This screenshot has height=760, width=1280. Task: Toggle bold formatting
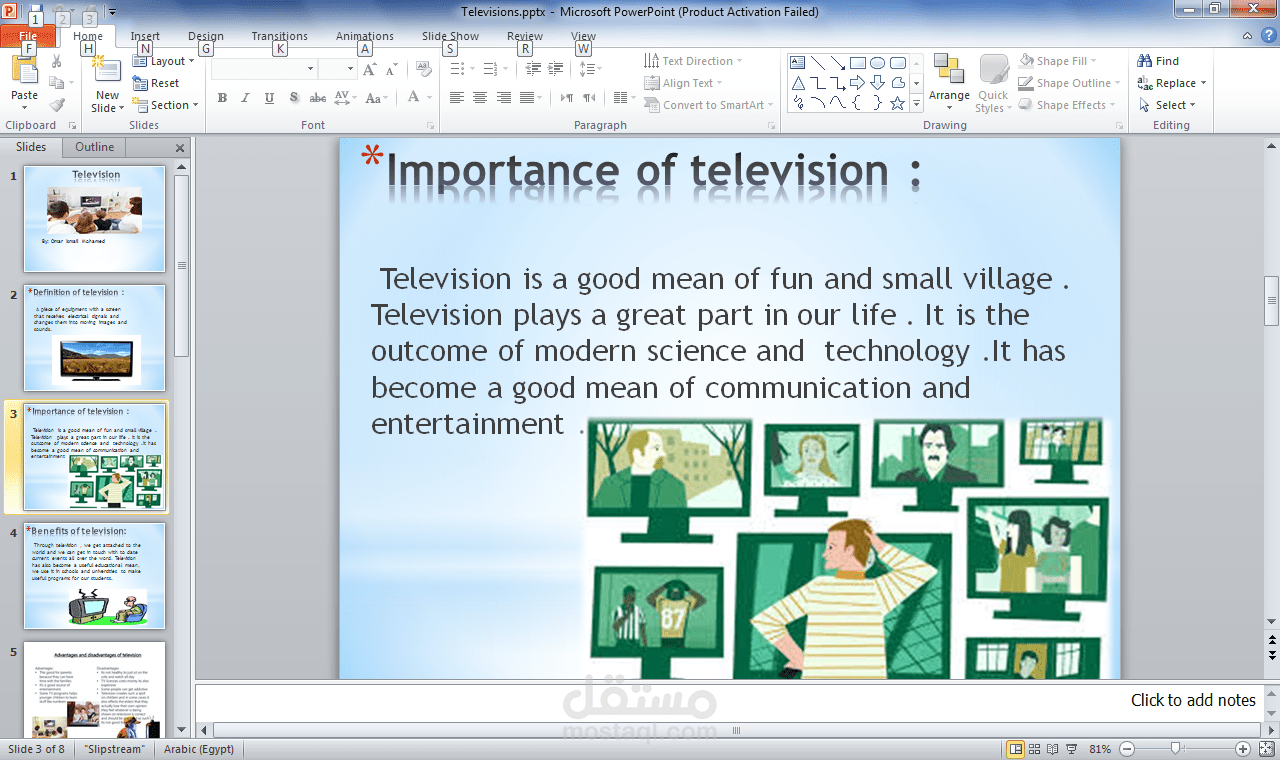[222, 99]
